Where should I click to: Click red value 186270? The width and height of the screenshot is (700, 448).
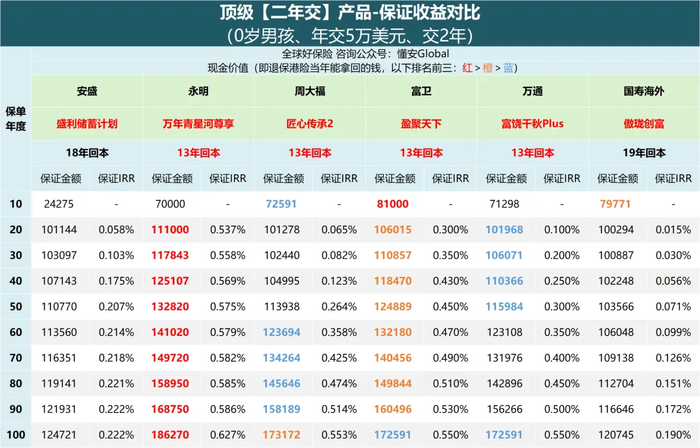click(170, 435)
